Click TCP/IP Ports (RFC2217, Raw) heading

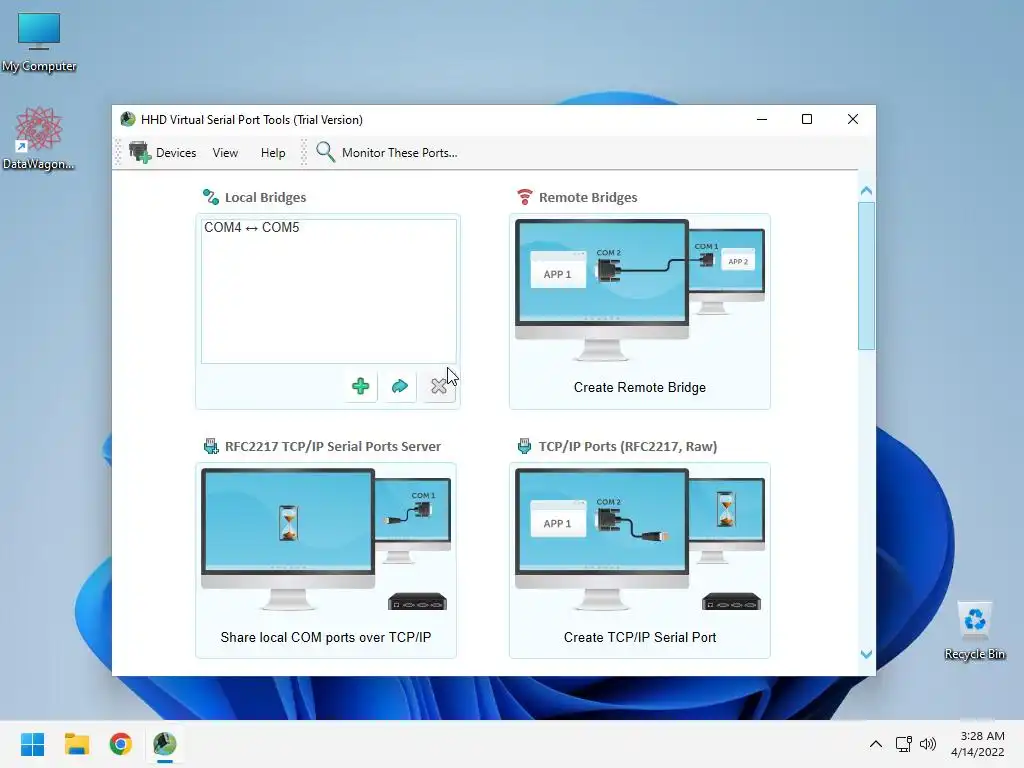tap(628, 447)
